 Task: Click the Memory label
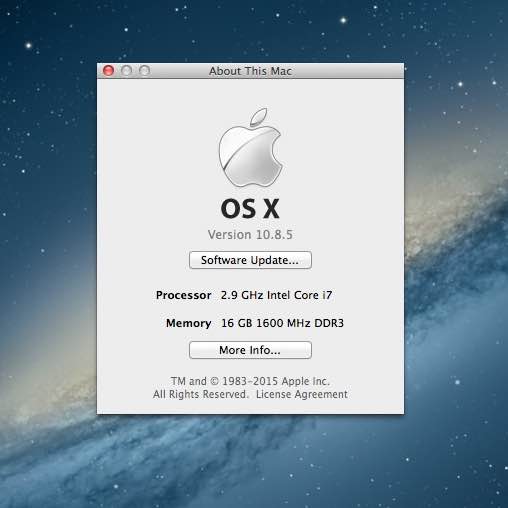click(189, 323)
